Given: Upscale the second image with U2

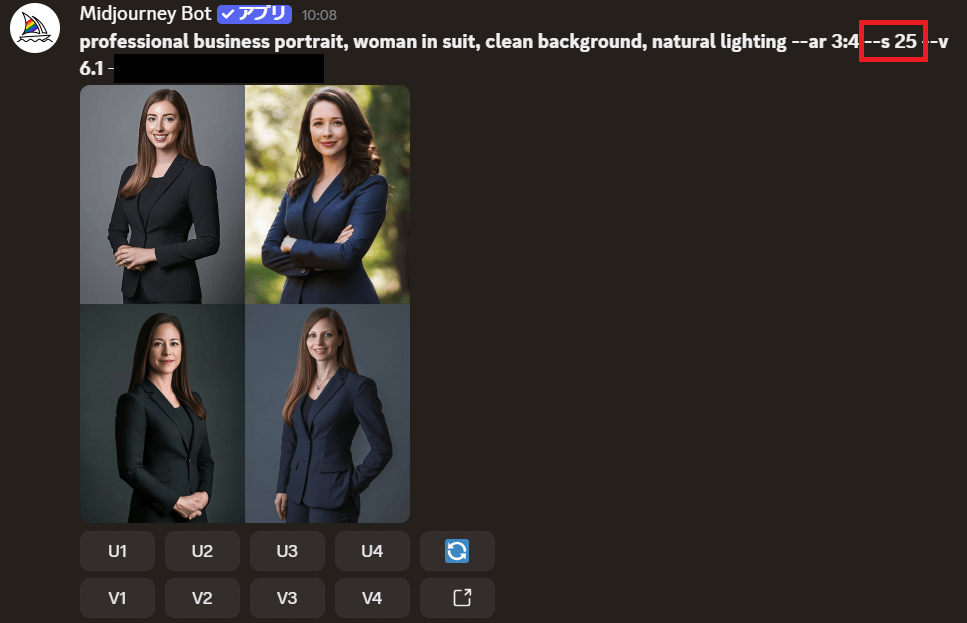Looking at the screenshot, I should pos(202,551).
